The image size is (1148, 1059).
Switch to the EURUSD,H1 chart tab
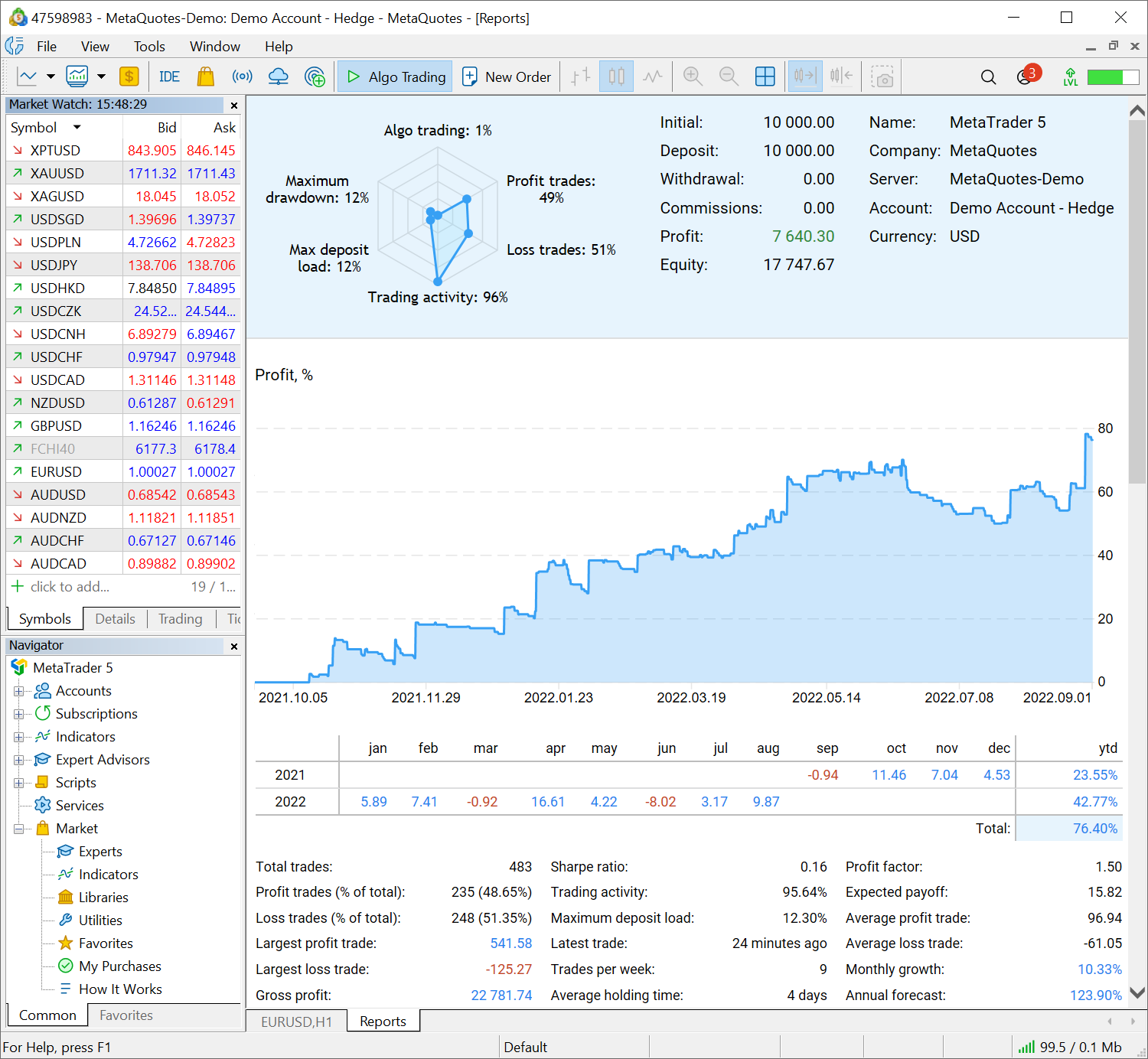point(296,1022)
